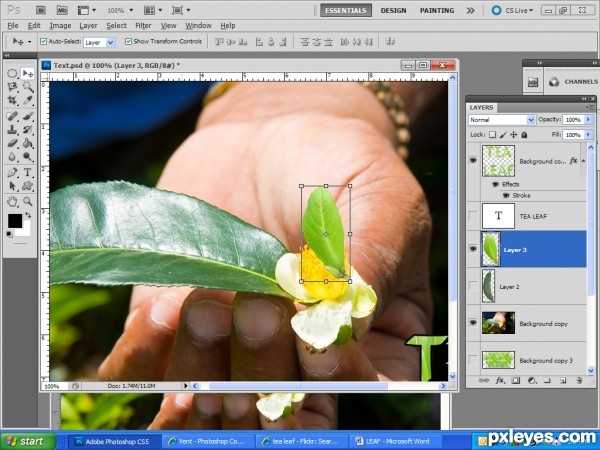The width and height of the screenshot is (600, 450).
Task: Select the Custom Shape tool
Action: [x=28, y=186]
